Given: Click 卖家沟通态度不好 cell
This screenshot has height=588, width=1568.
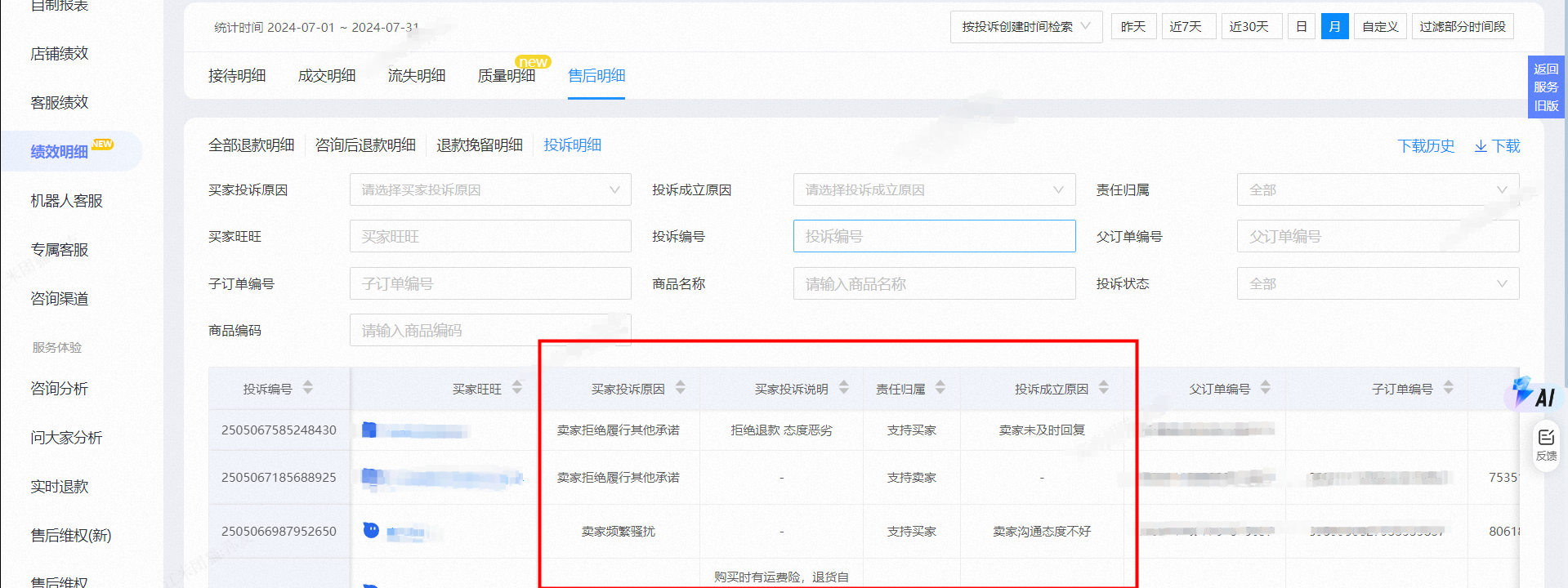Looking at the screenshot, I should point(1042,531).
